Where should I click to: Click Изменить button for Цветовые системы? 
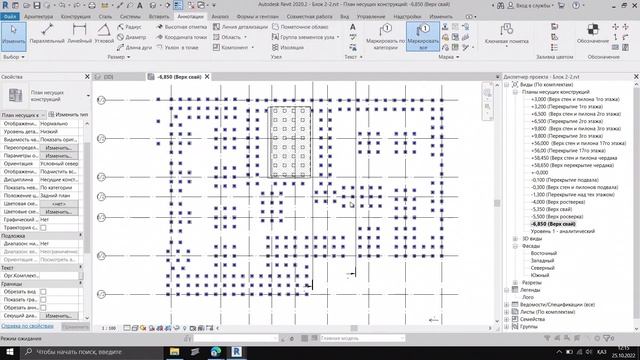(x=59, y=212)
